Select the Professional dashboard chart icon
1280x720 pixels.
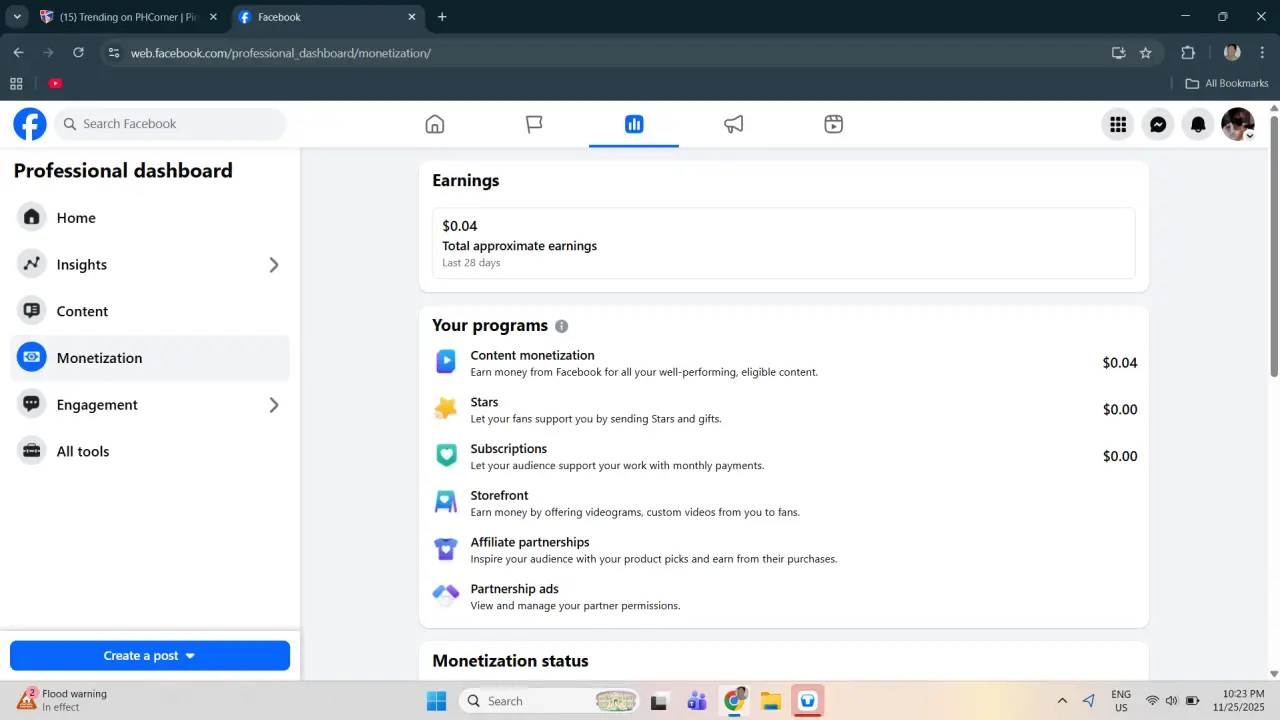point(634,124)
